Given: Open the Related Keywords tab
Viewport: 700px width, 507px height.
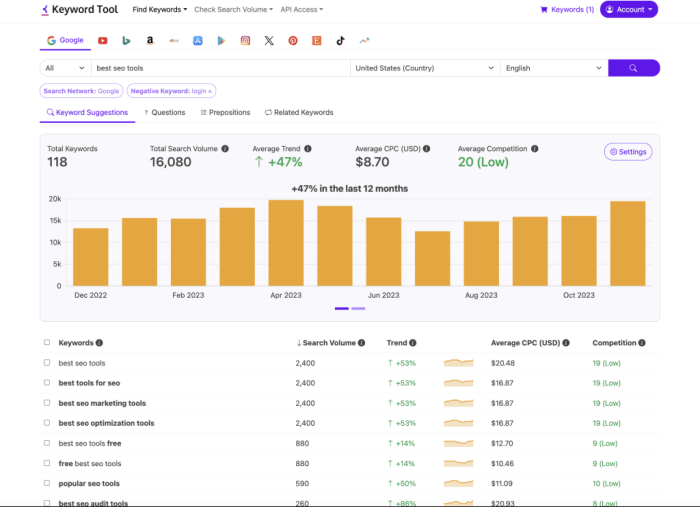Looking at the screenshot, I should (299, 112).
